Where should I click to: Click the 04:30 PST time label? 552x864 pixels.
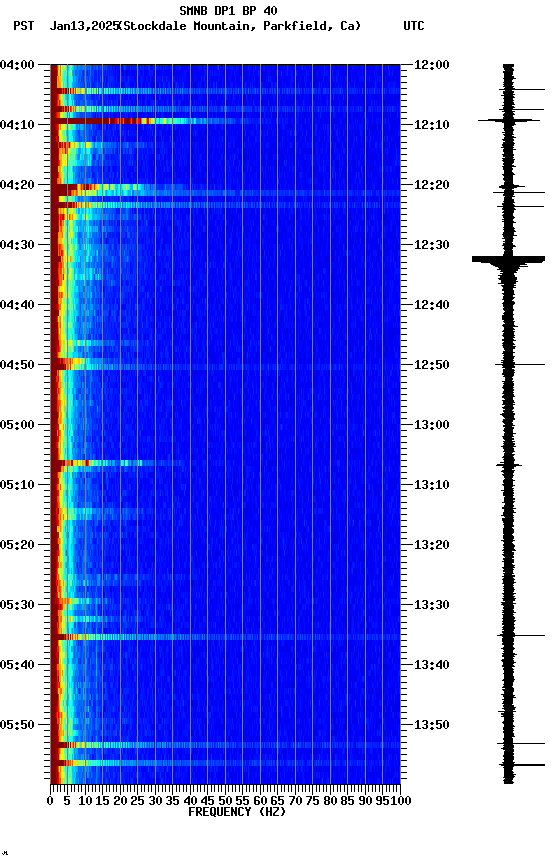[17, 245]
